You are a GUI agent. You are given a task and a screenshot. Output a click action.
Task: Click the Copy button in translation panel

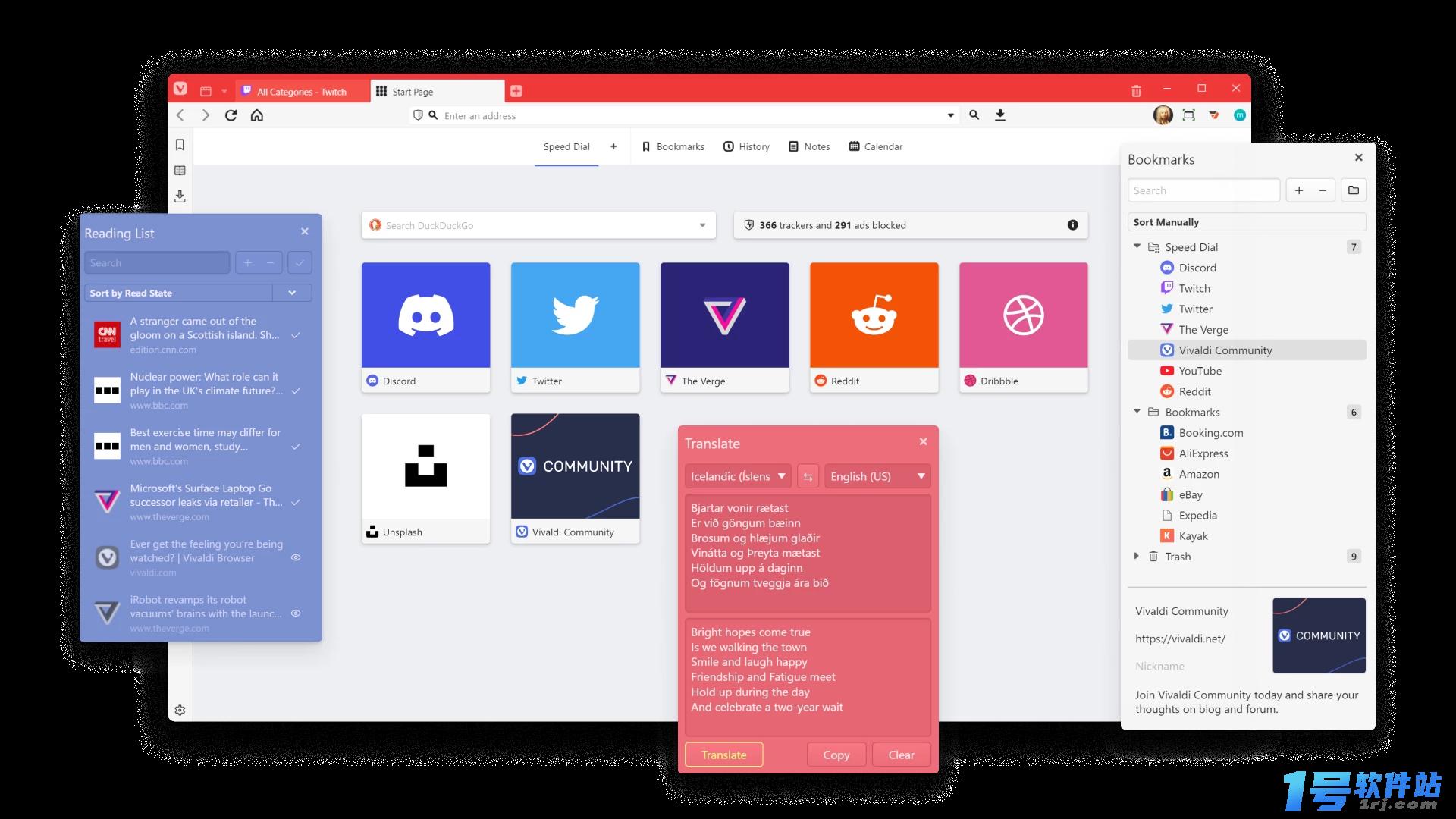835,755
